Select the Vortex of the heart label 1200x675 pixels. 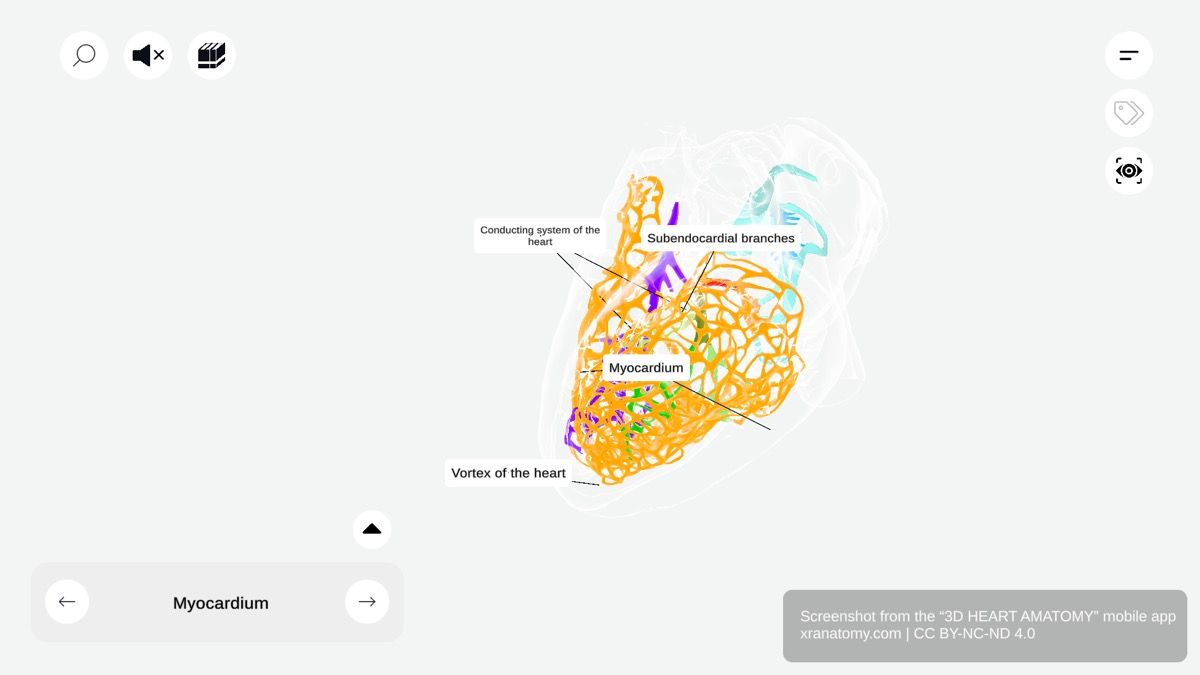click(508, 472)
